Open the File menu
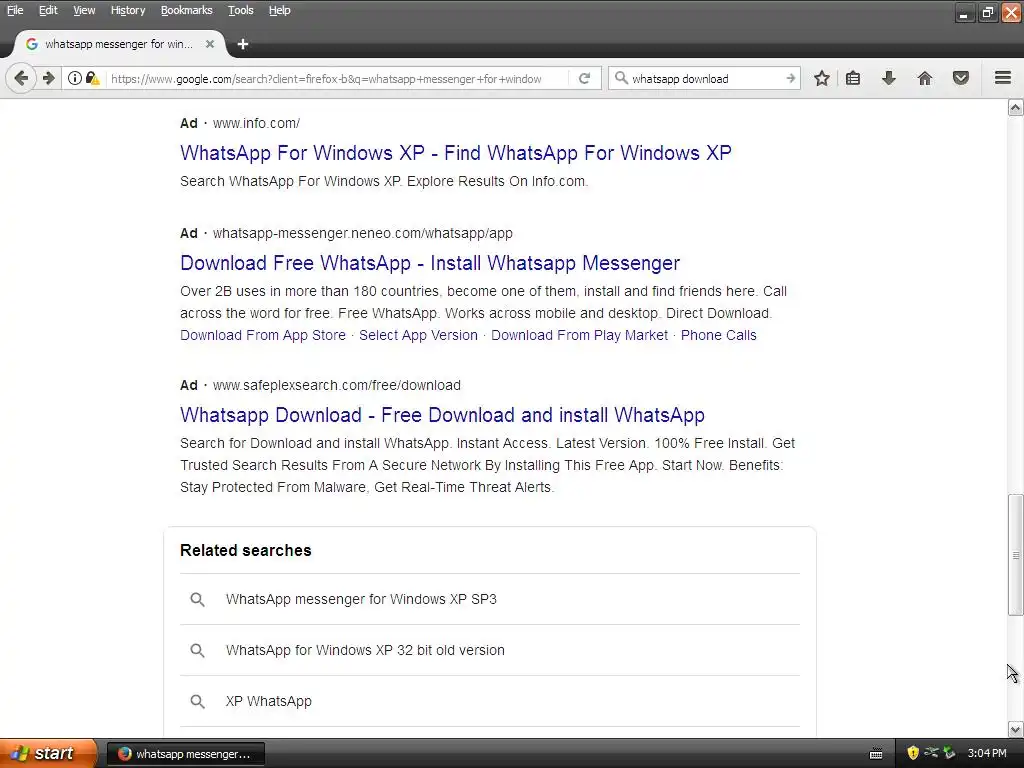The height and width of the screenshot is (768, 1024). click(15, 10)
